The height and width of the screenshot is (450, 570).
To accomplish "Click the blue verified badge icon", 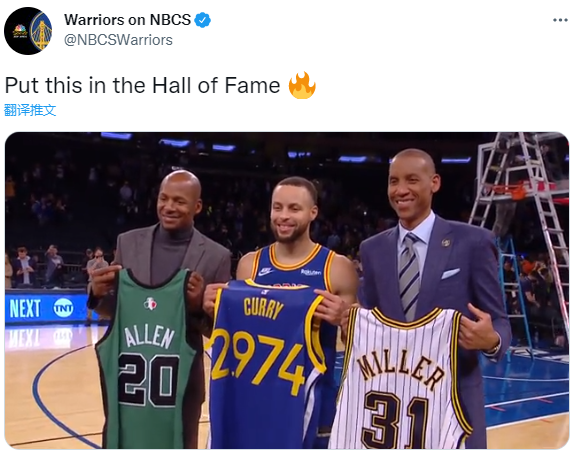I will (x=202, y=20).
